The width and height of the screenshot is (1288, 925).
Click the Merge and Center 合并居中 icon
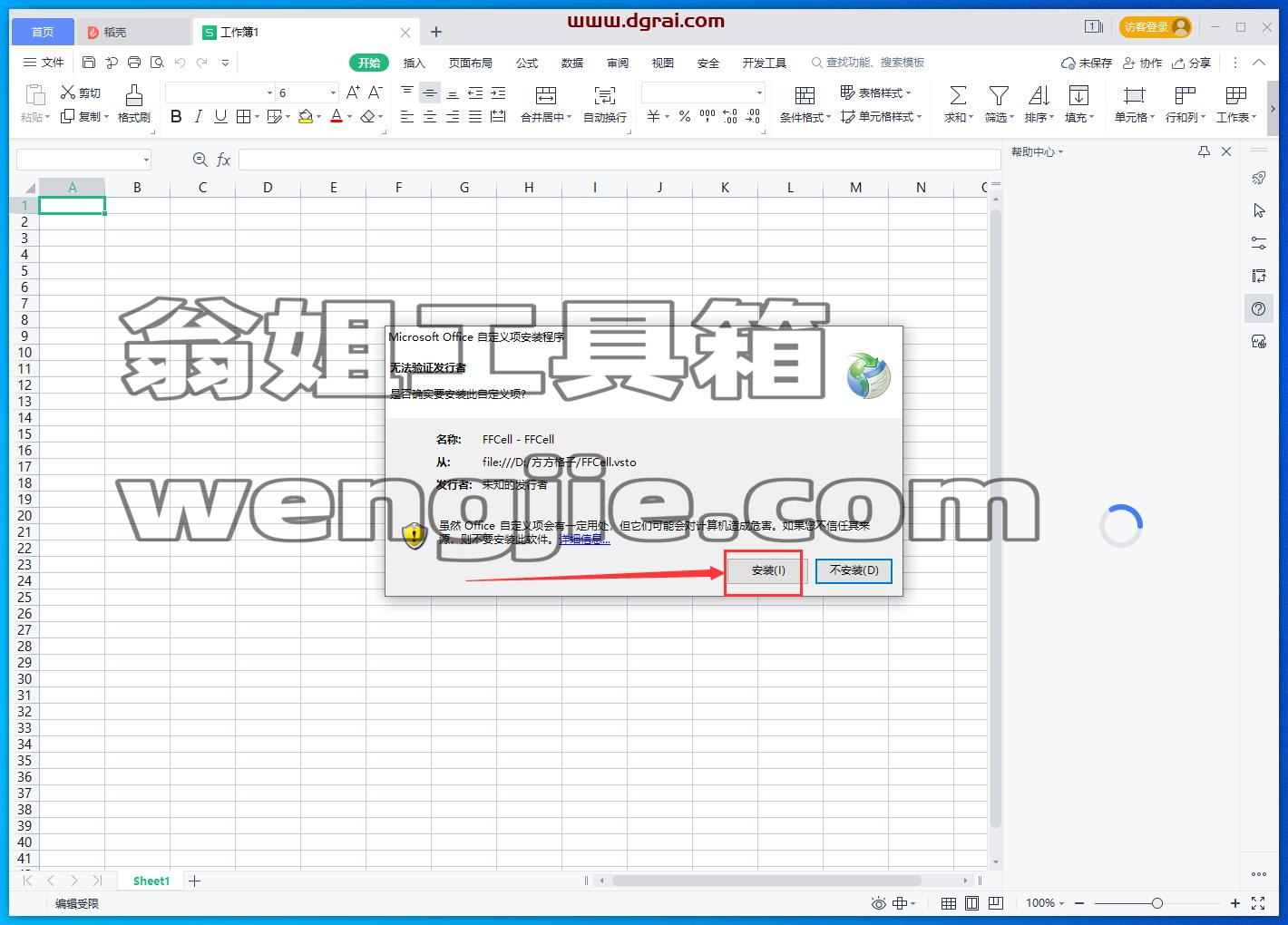pyautogui.click(x=546, y=95)
